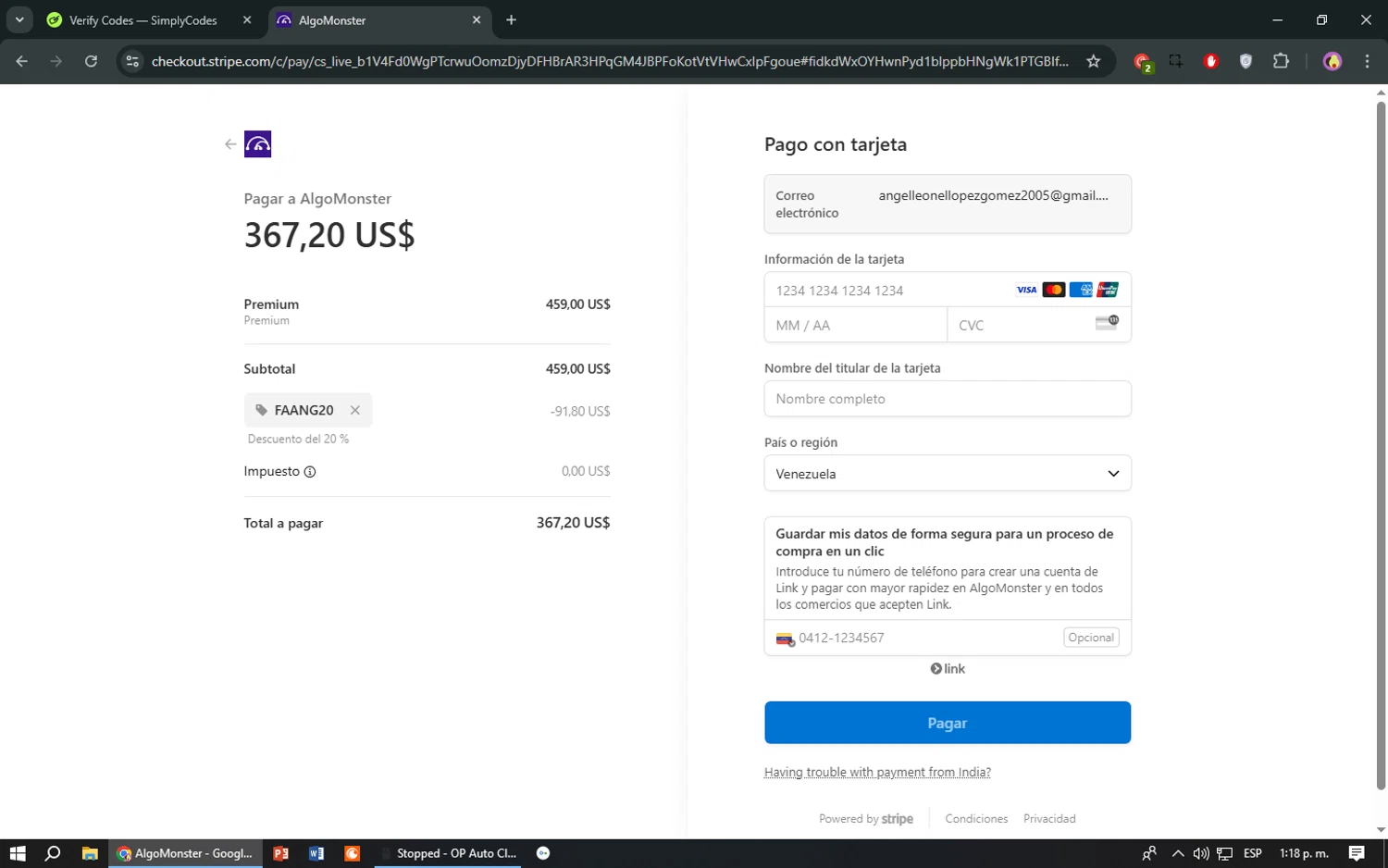The height and width of the screenshot is (868, 1388).
Task: Click the Venezuela flag in the phone field
Action: (785, 639)
